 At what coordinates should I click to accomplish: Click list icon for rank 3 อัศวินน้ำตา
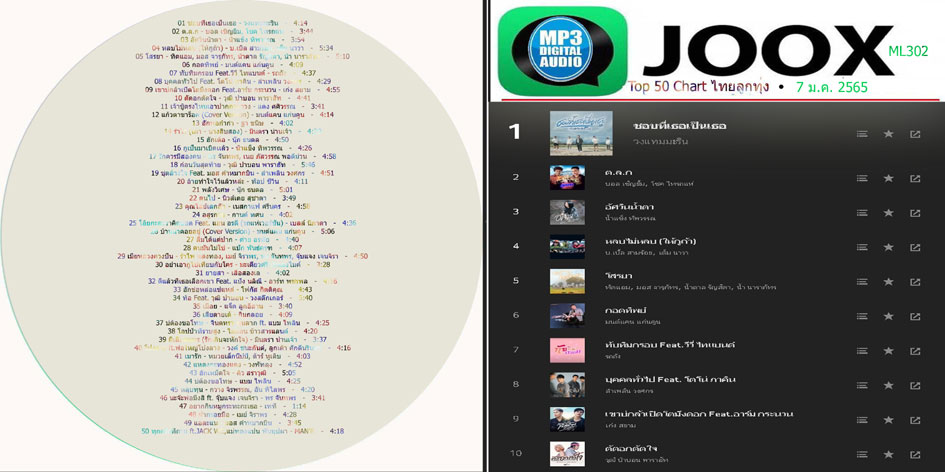(862, 213)
